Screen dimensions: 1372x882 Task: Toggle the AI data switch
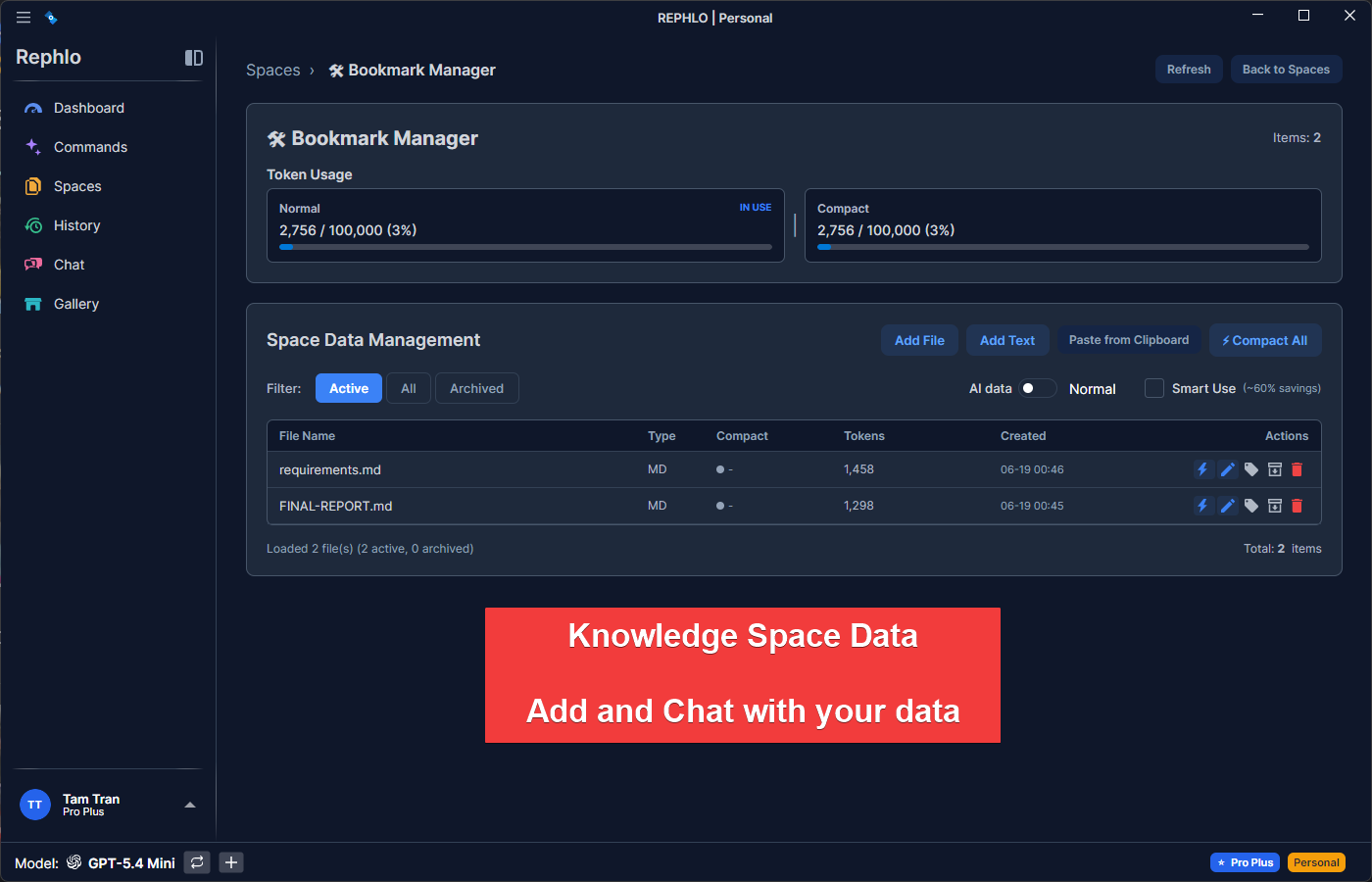(1038, 388)
